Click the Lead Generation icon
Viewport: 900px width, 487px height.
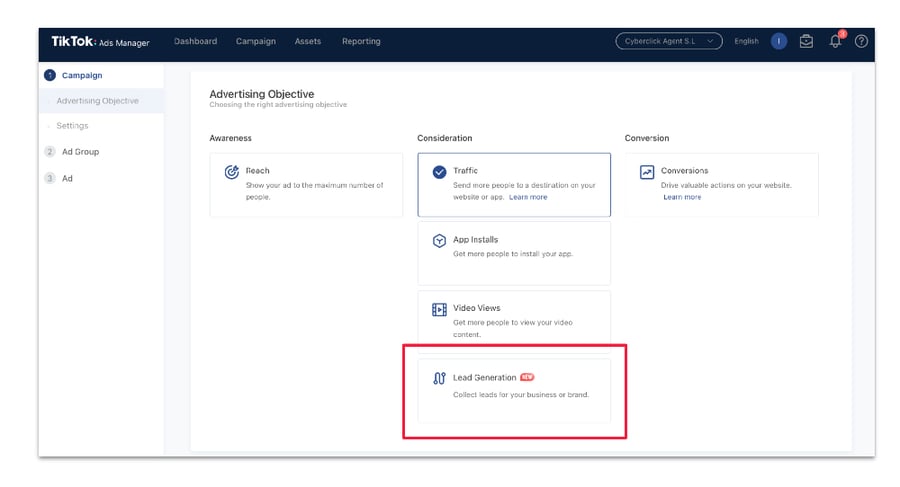point(439,378)
